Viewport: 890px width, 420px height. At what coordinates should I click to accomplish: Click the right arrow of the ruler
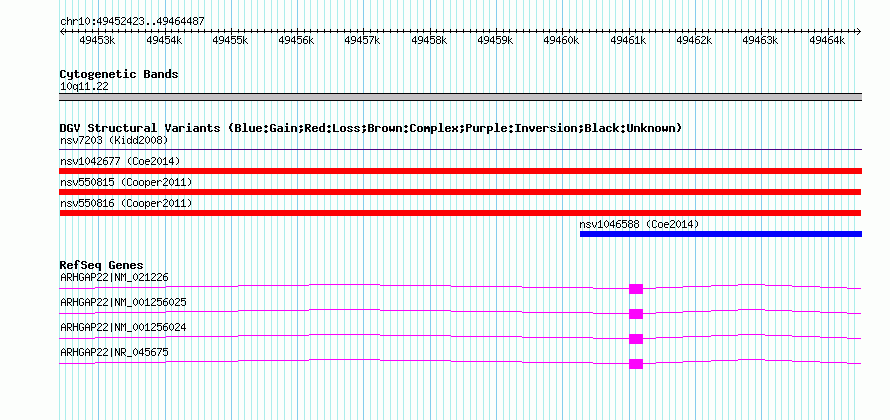(x=859, y=32)
